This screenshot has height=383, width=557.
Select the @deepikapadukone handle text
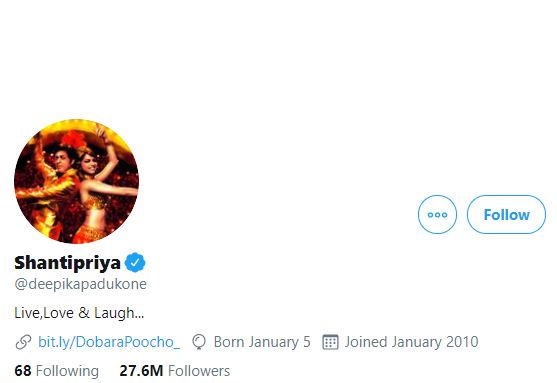click(x=81, y=284)
